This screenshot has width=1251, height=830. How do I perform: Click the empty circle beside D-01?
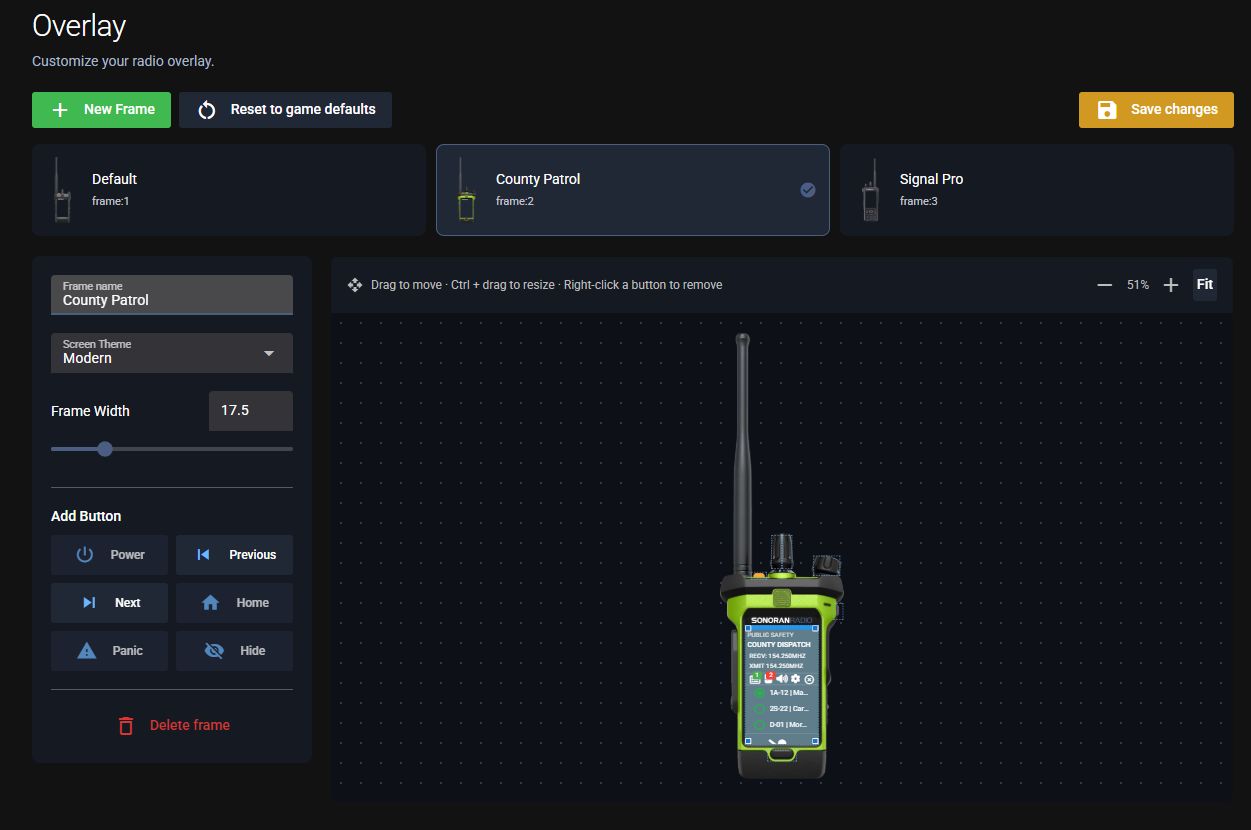760,724
